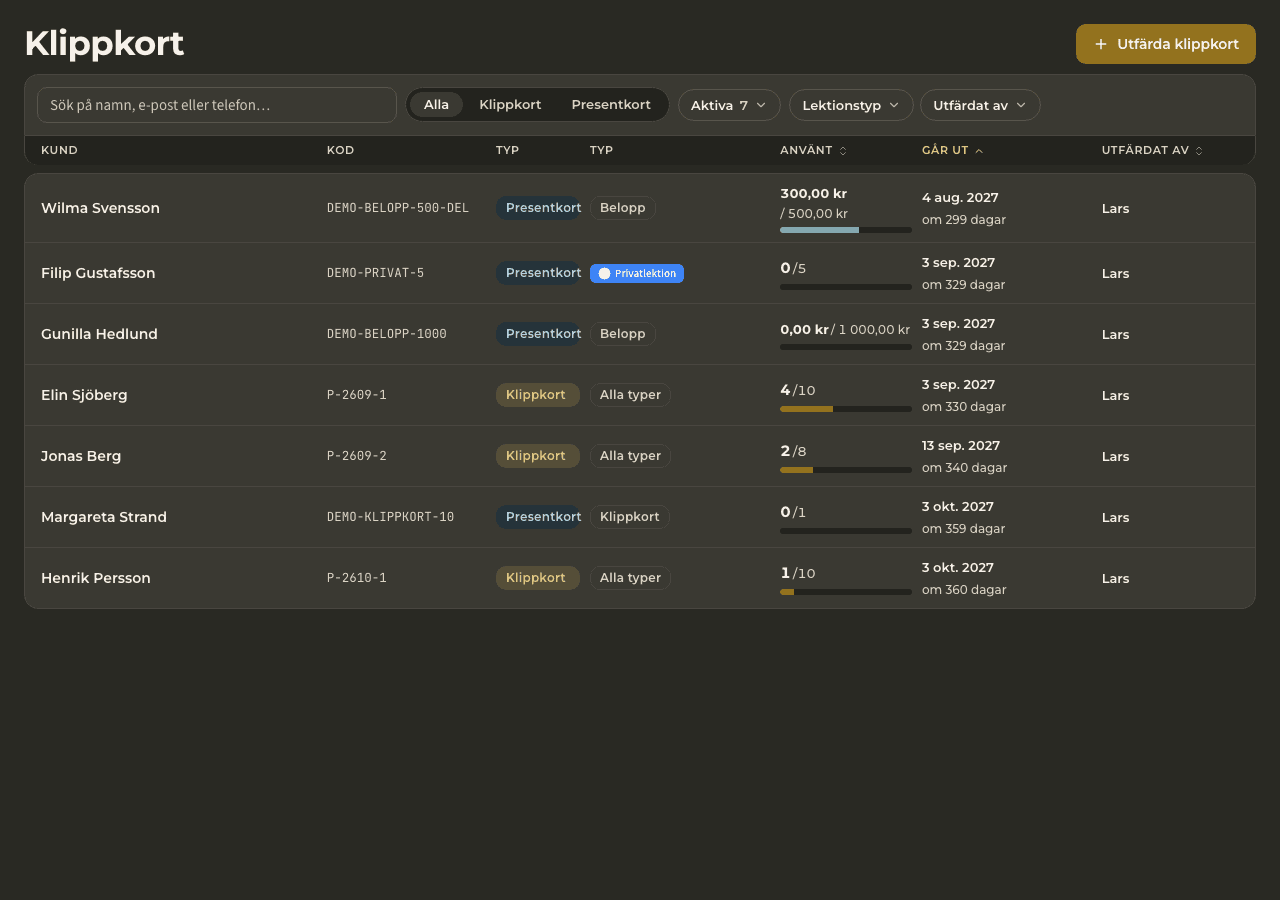Click code P-2609-2
The image size is (1280, 900).
(357, 456)
